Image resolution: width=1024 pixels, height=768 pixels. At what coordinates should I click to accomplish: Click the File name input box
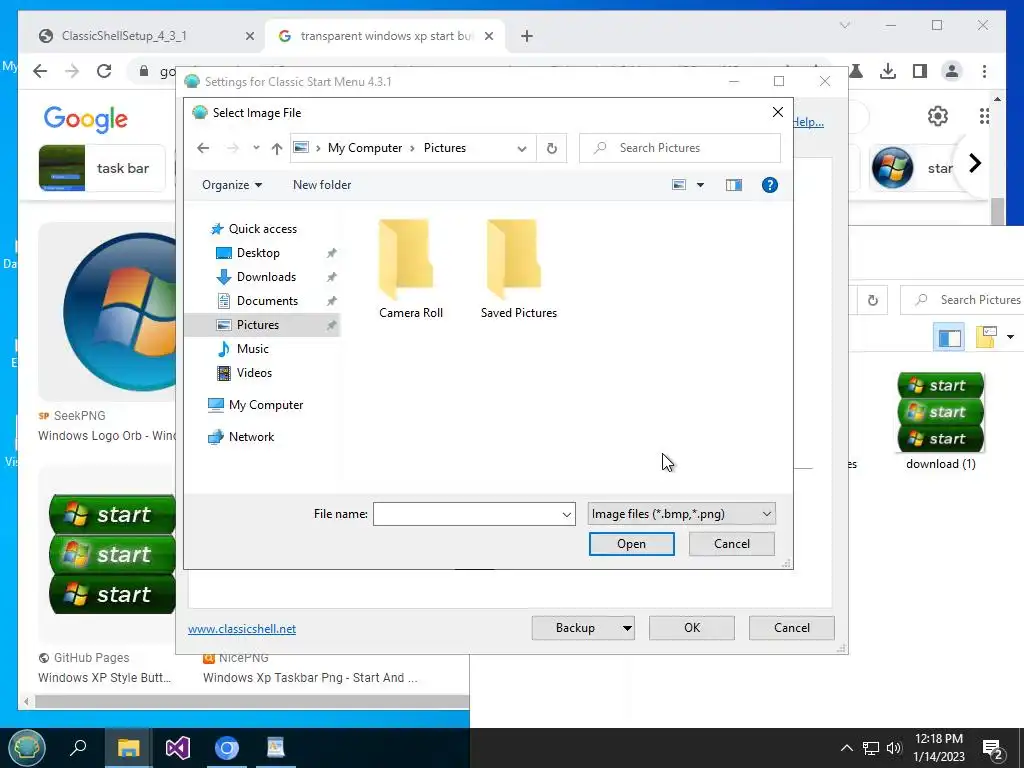pos(466,514)
